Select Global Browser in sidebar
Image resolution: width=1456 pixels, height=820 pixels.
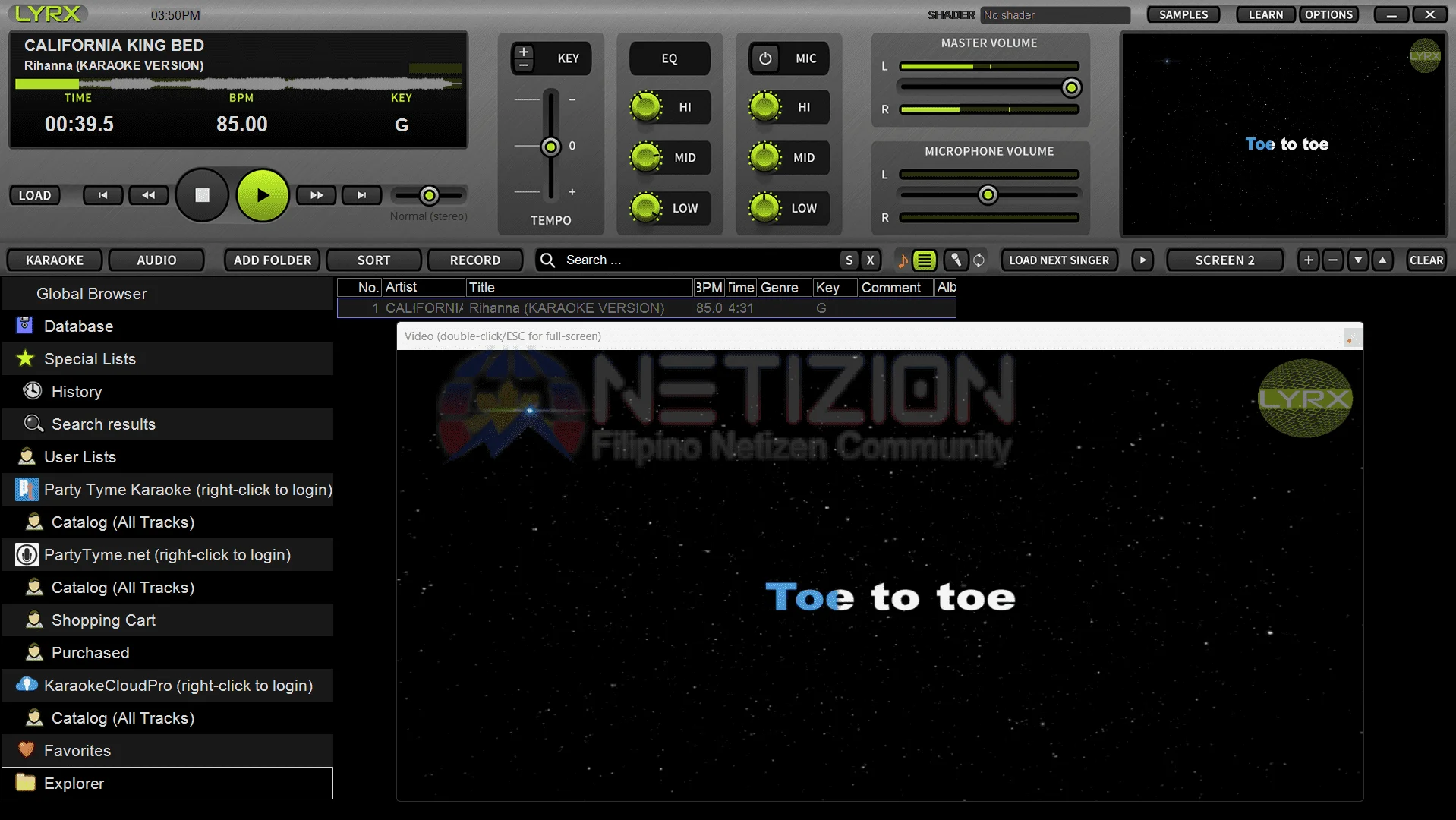[167, 294]
